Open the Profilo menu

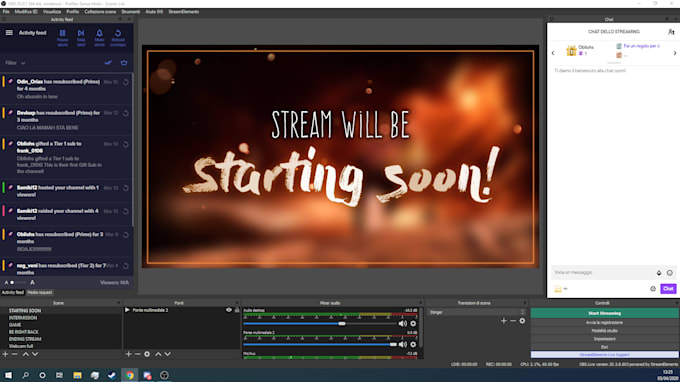tap(72, 12)
